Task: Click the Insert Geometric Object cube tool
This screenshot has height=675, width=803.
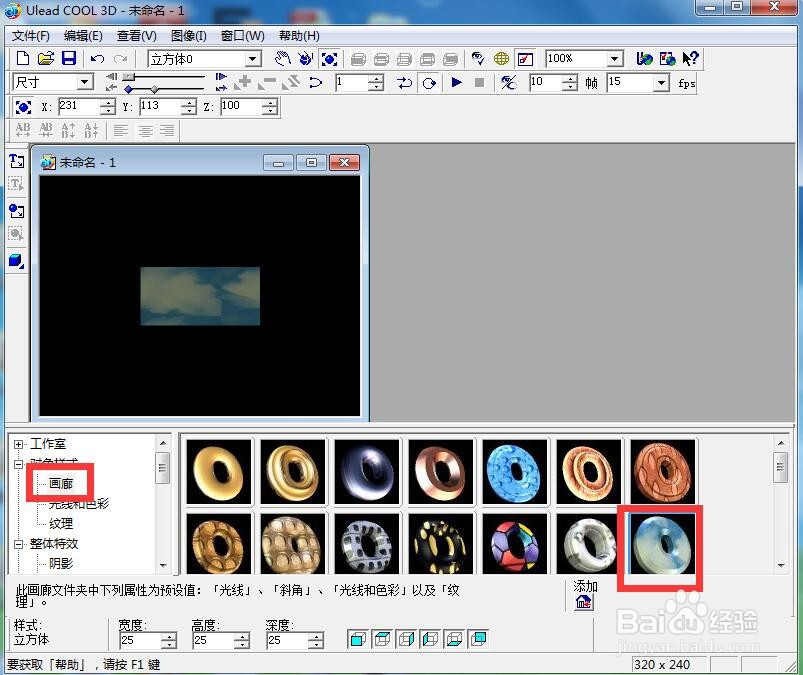Action: pos(16,261)
